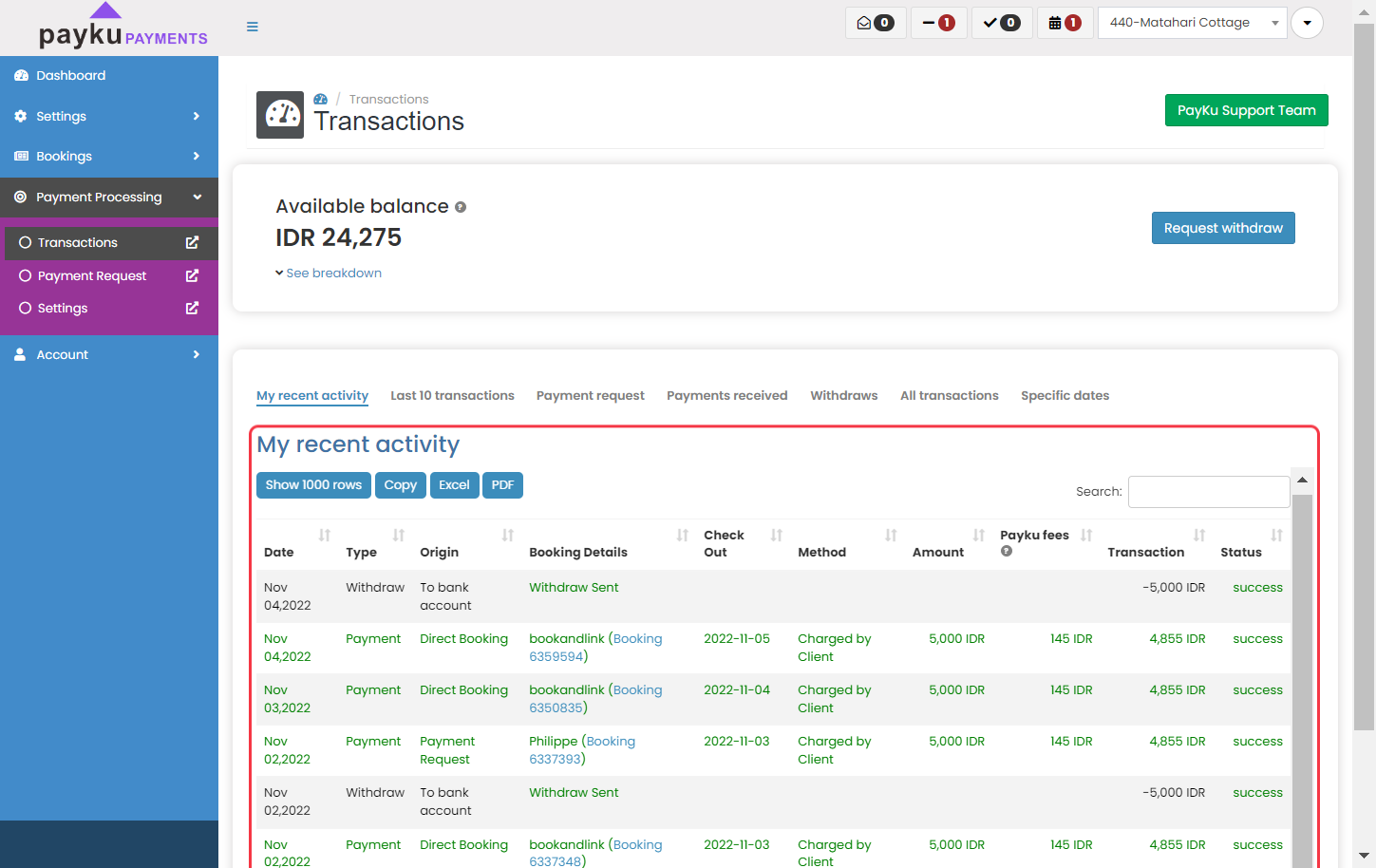Click the PDF export button
Image resolution: width=1376 pixels, height=868 pixels.
coord(502,485)
